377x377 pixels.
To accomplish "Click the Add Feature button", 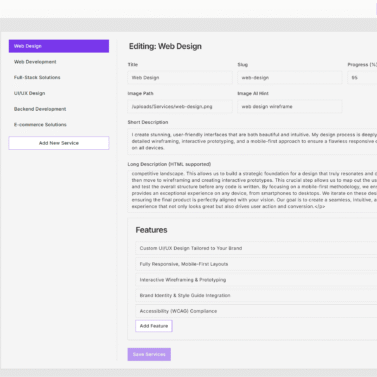I will (154, 326).
